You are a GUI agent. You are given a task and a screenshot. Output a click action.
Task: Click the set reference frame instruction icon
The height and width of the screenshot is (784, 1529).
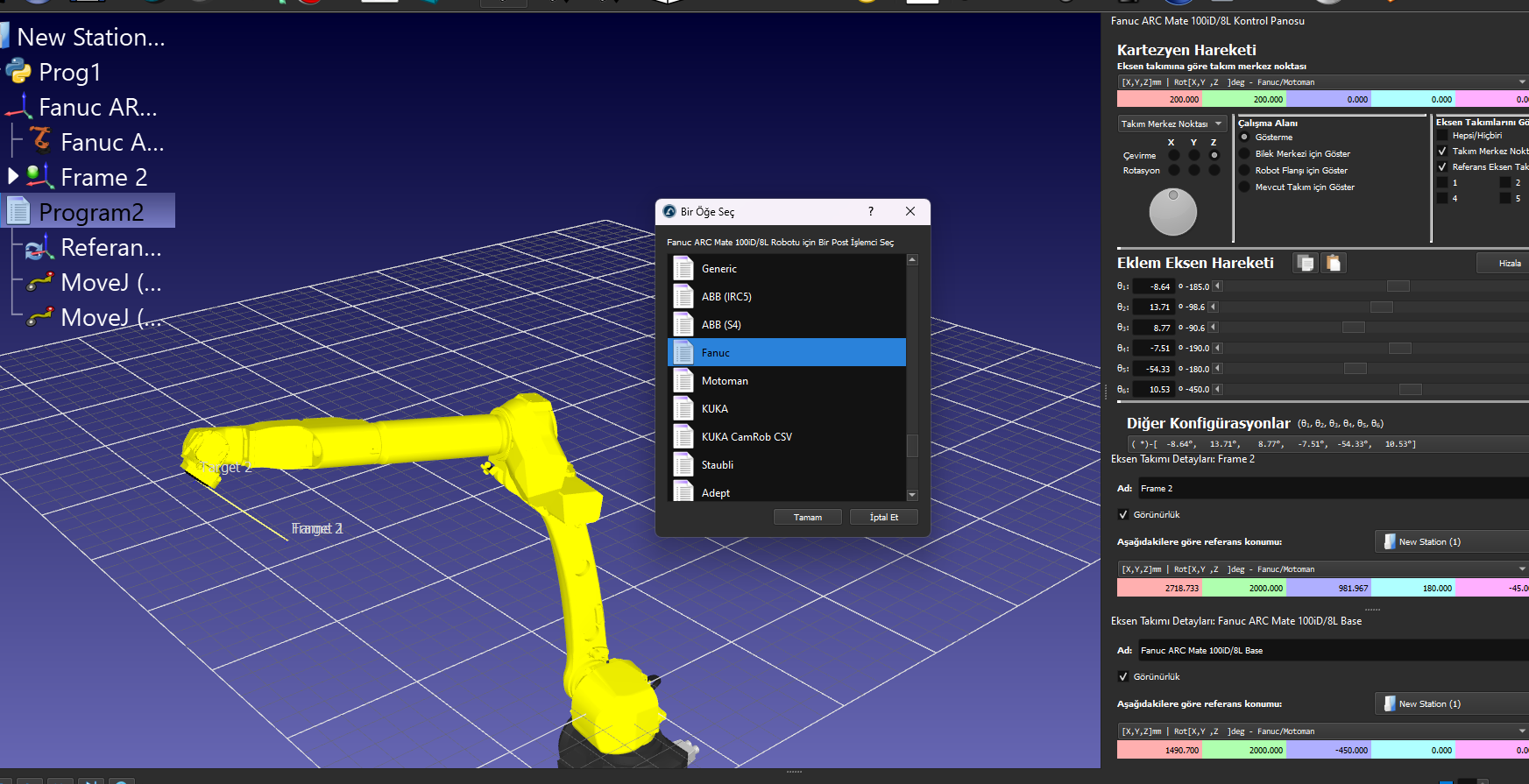tap(40, 248)
